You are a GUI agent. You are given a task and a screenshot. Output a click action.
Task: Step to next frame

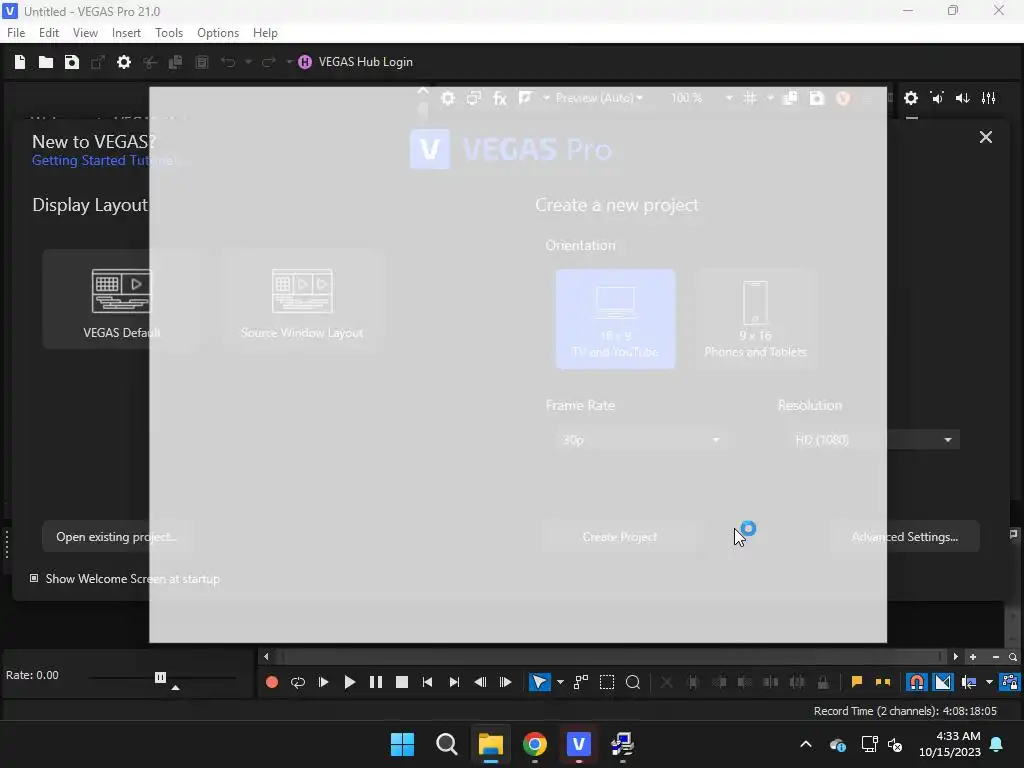(x=505, y=682)
